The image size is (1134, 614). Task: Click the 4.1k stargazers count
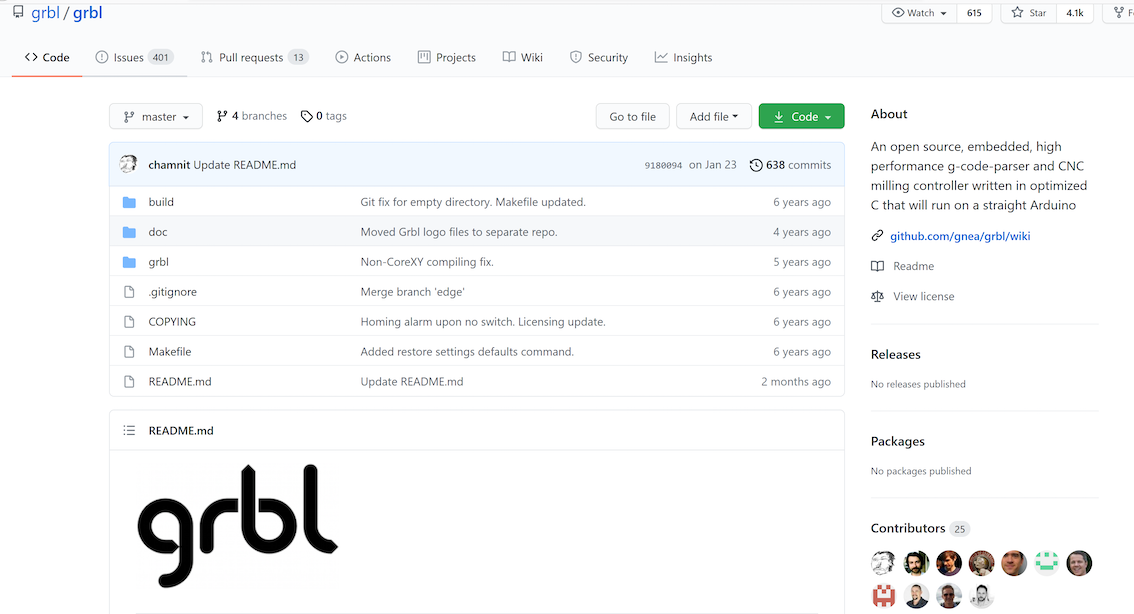click(x=1075, y=13)
